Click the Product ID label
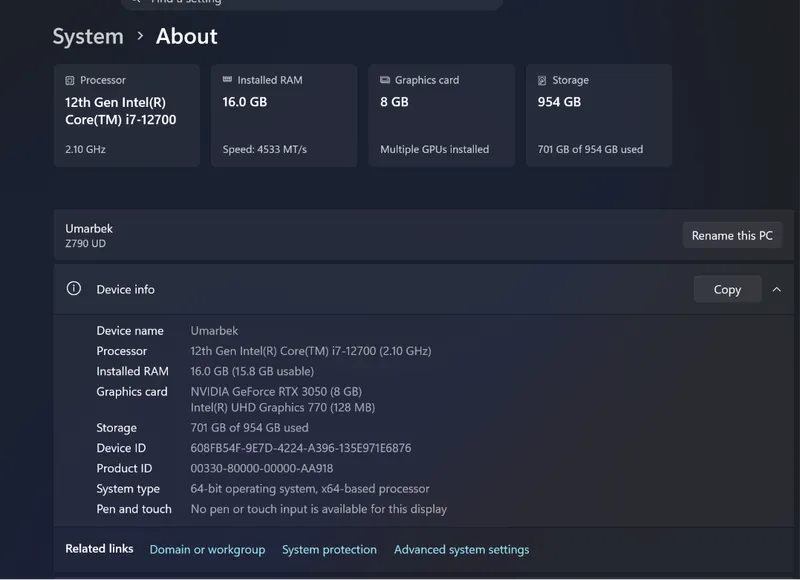This screenshot has height=580, width=800. 124,468
